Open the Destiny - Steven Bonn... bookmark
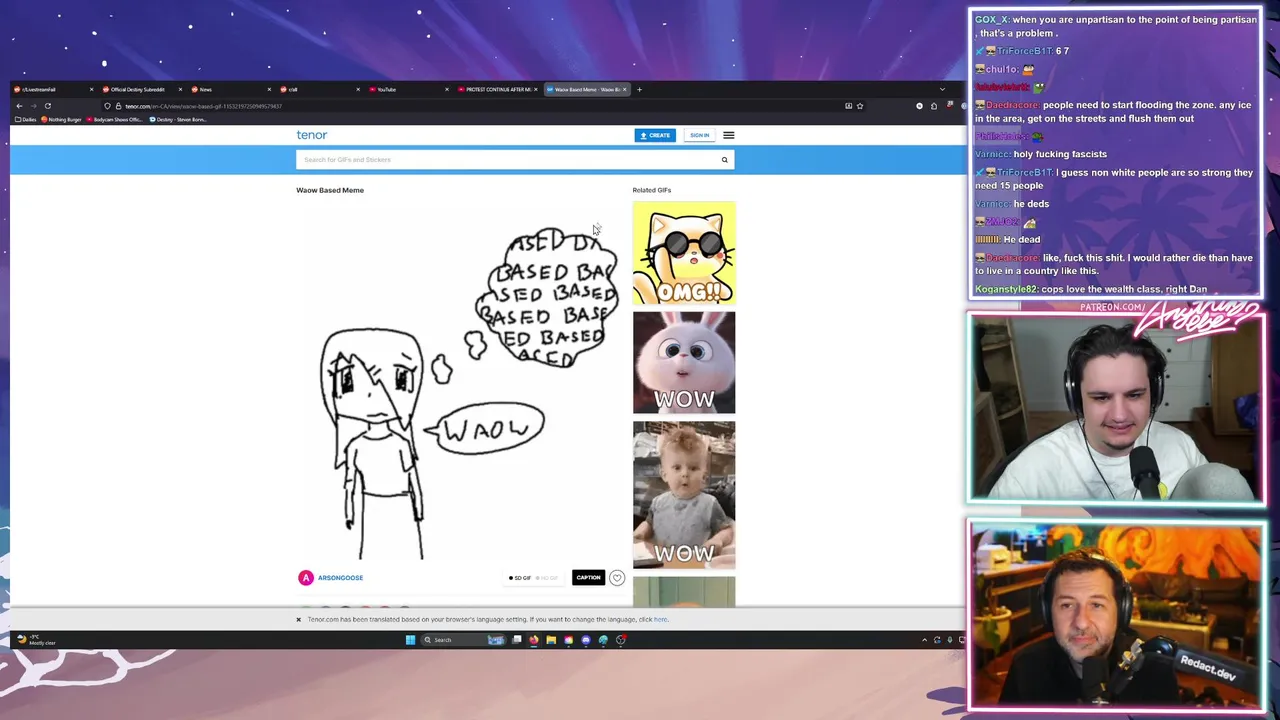 click(x=178, y=120)
